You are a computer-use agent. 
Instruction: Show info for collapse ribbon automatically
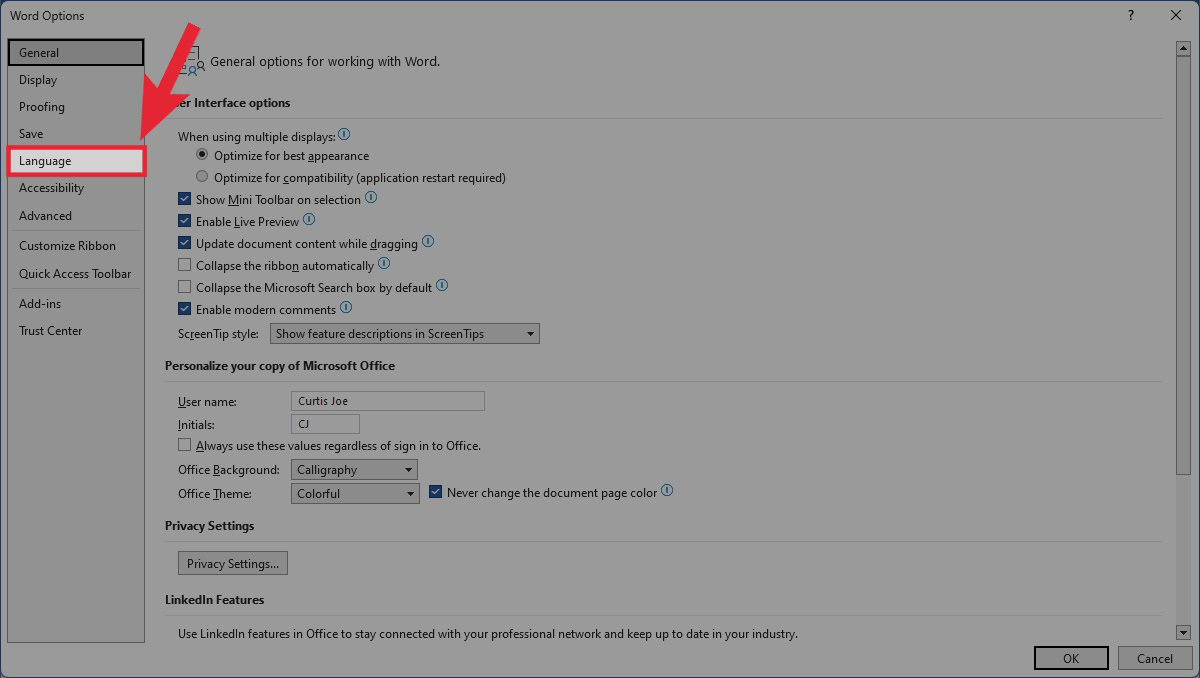tap(384, 264)
